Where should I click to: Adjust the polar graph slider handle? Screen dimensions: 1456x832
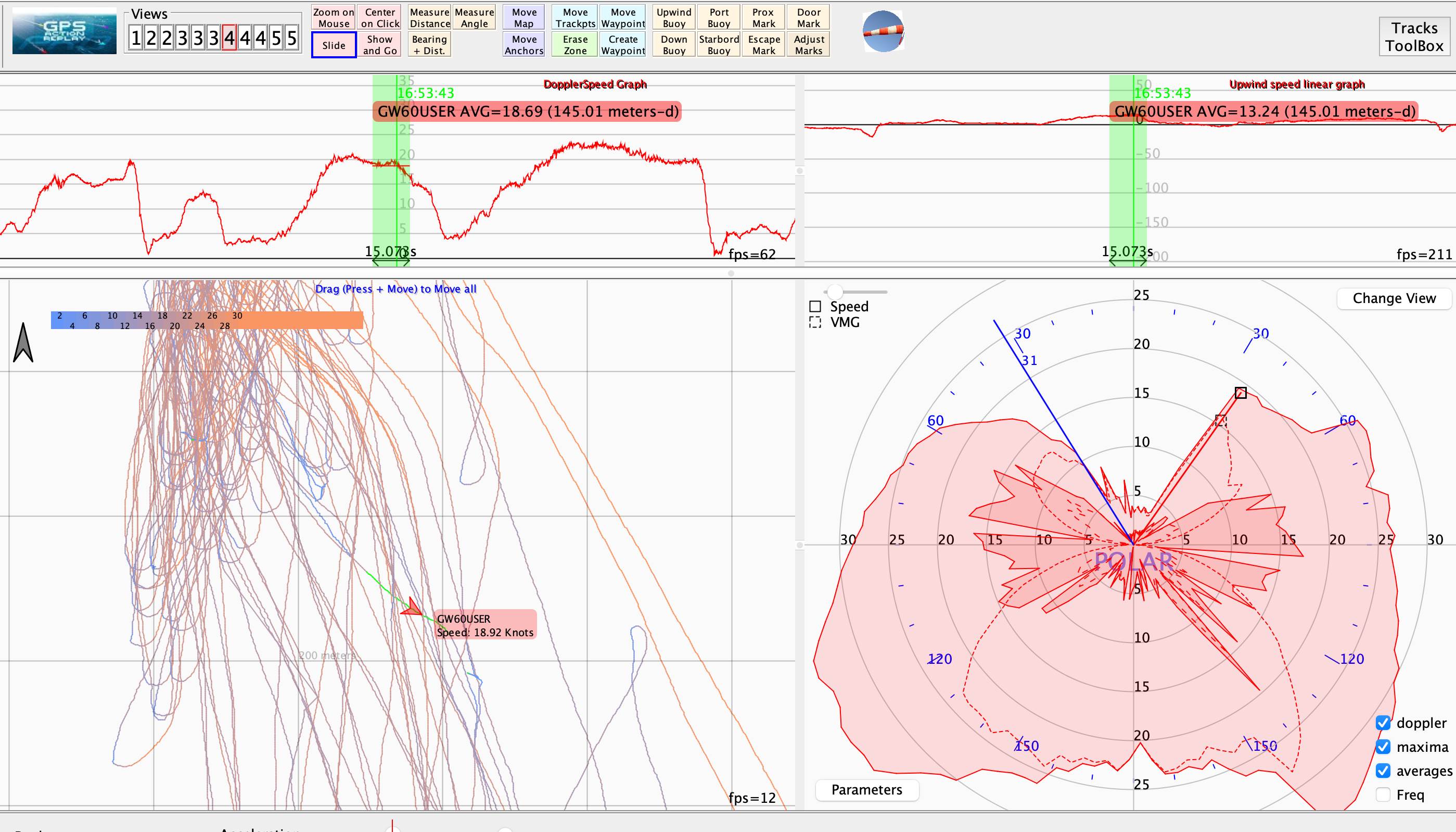tap(835, 292)
